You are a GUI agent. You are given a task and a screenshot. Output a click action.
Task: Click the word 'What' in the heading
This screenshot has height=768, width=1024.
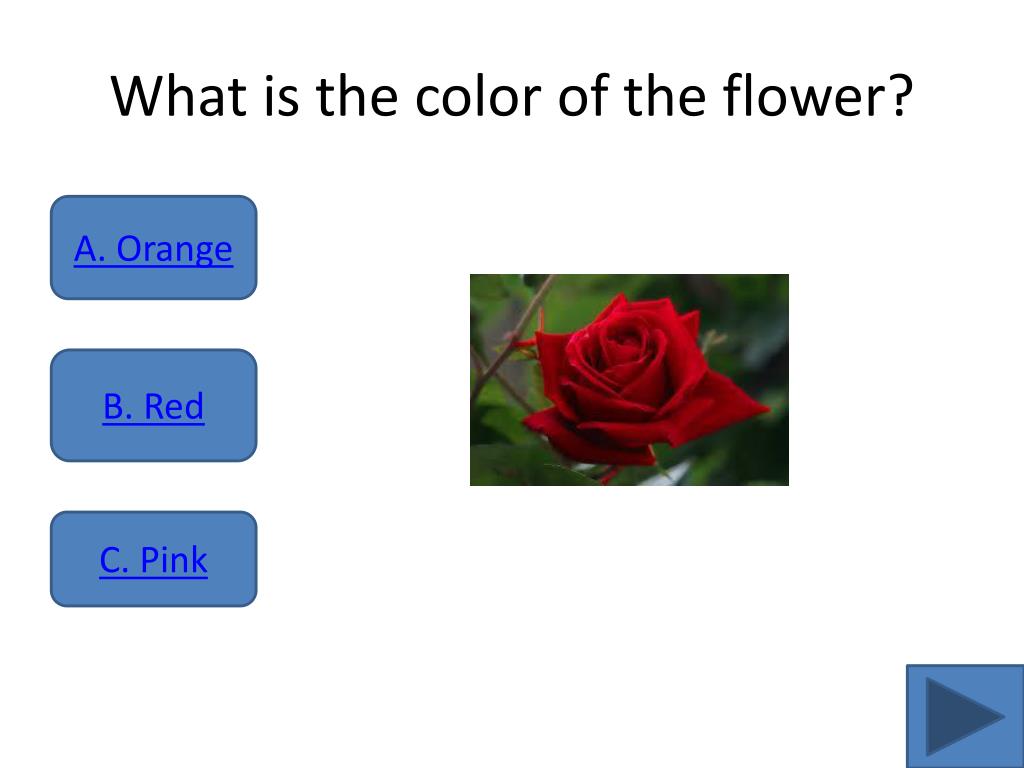(179, 96)
